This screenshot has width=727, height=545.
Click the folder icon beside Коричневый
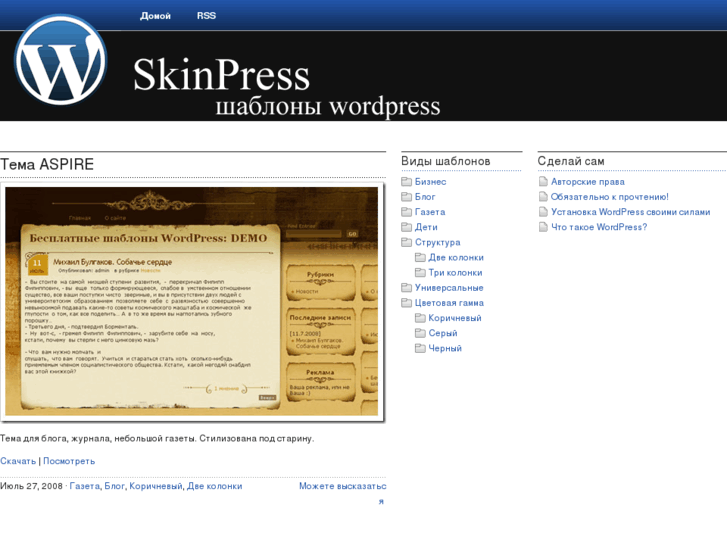(x=420, y=318)
